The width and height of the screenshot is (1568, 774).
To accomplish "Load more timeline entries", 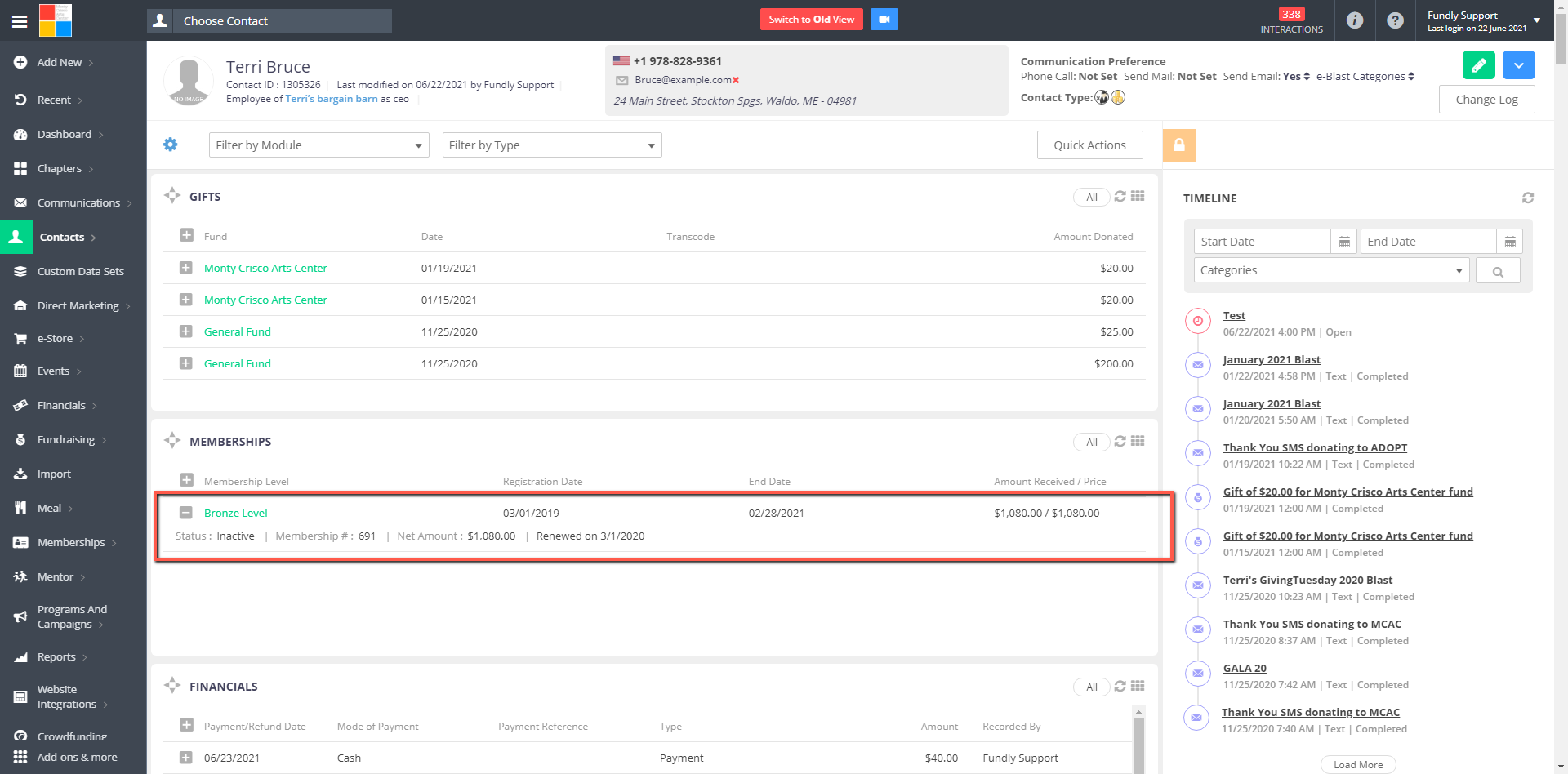I will click(1358, 765).
